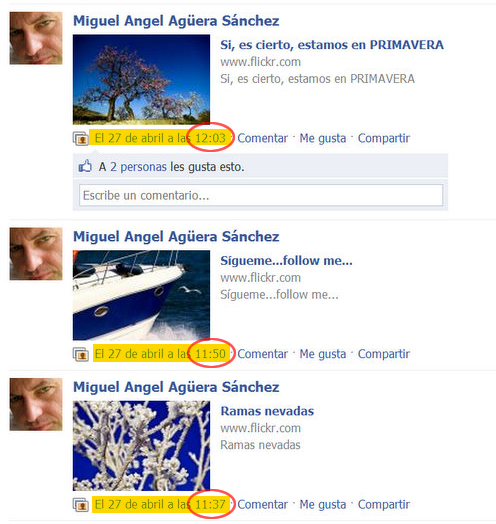Viewport: 496px width, 524px height.
Task: Open the blue boat photo thumbnail
Action: point(141,295)
